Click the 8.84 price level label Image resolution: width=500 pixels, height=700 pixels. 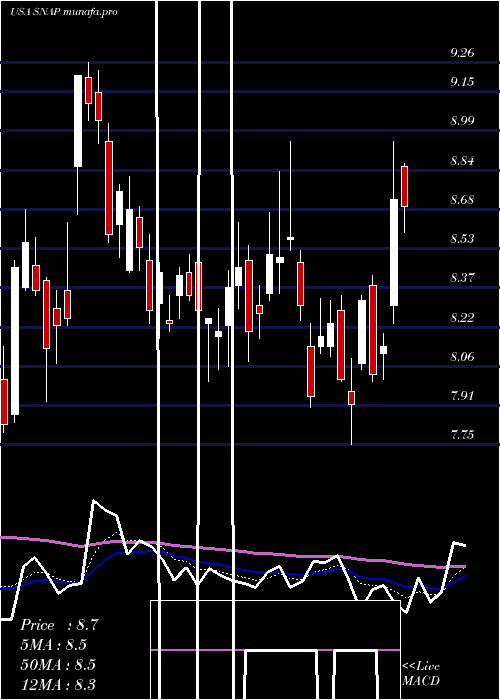(462, 161)
